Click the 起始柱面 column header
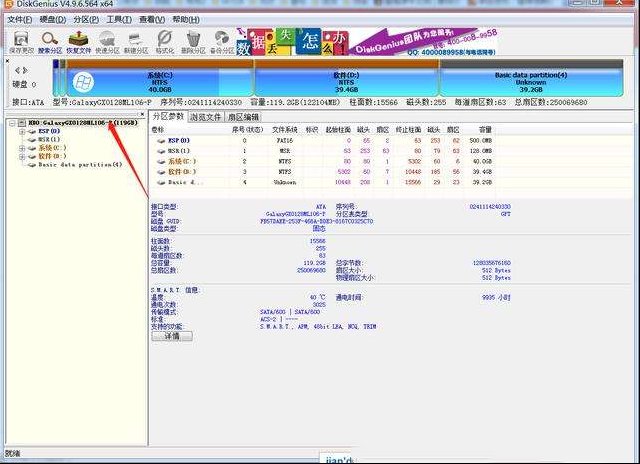This screenshot has width=640, height=464. pyautogui.click(x=338, y=130)
